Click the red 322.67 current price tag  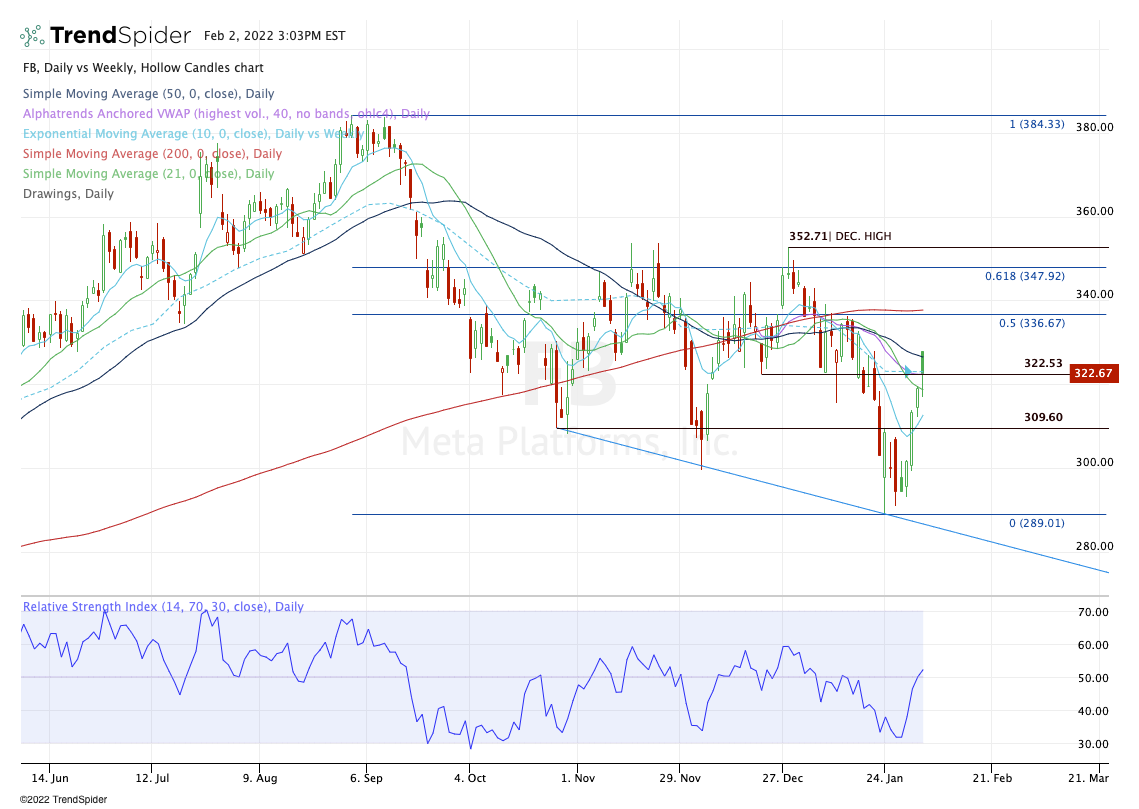(x=1092, y=373)
